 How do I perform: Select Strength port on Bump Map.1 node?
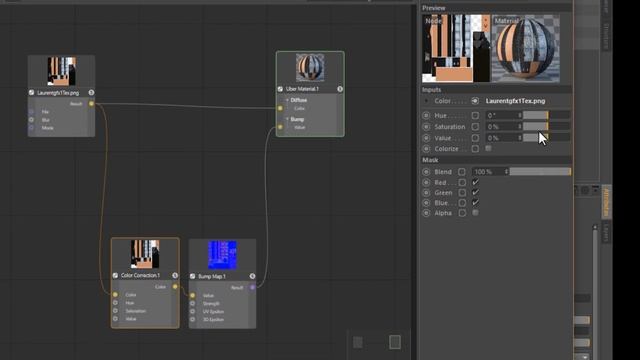point(193,304)
